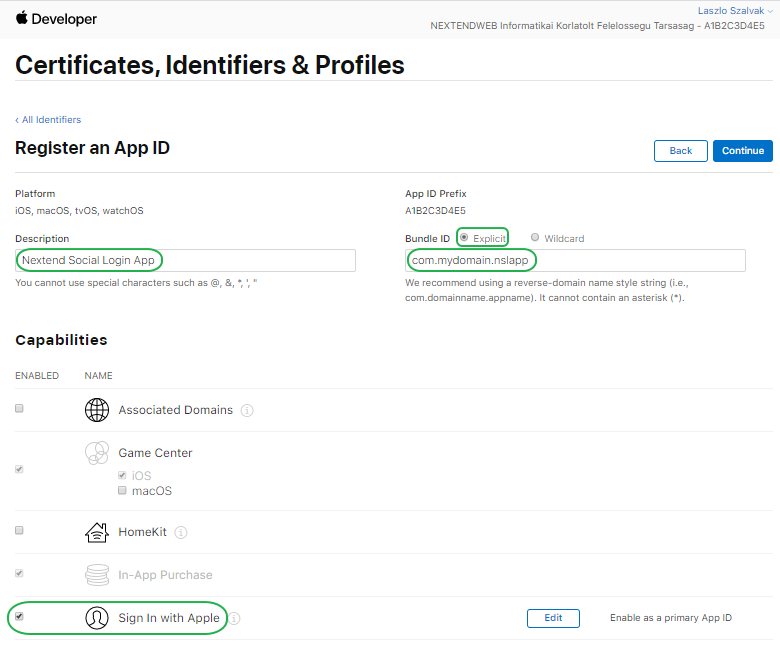Tick the macOS checkbox under Game Center
This screenshot has width=780, height=650.
(x=122, y=491)
